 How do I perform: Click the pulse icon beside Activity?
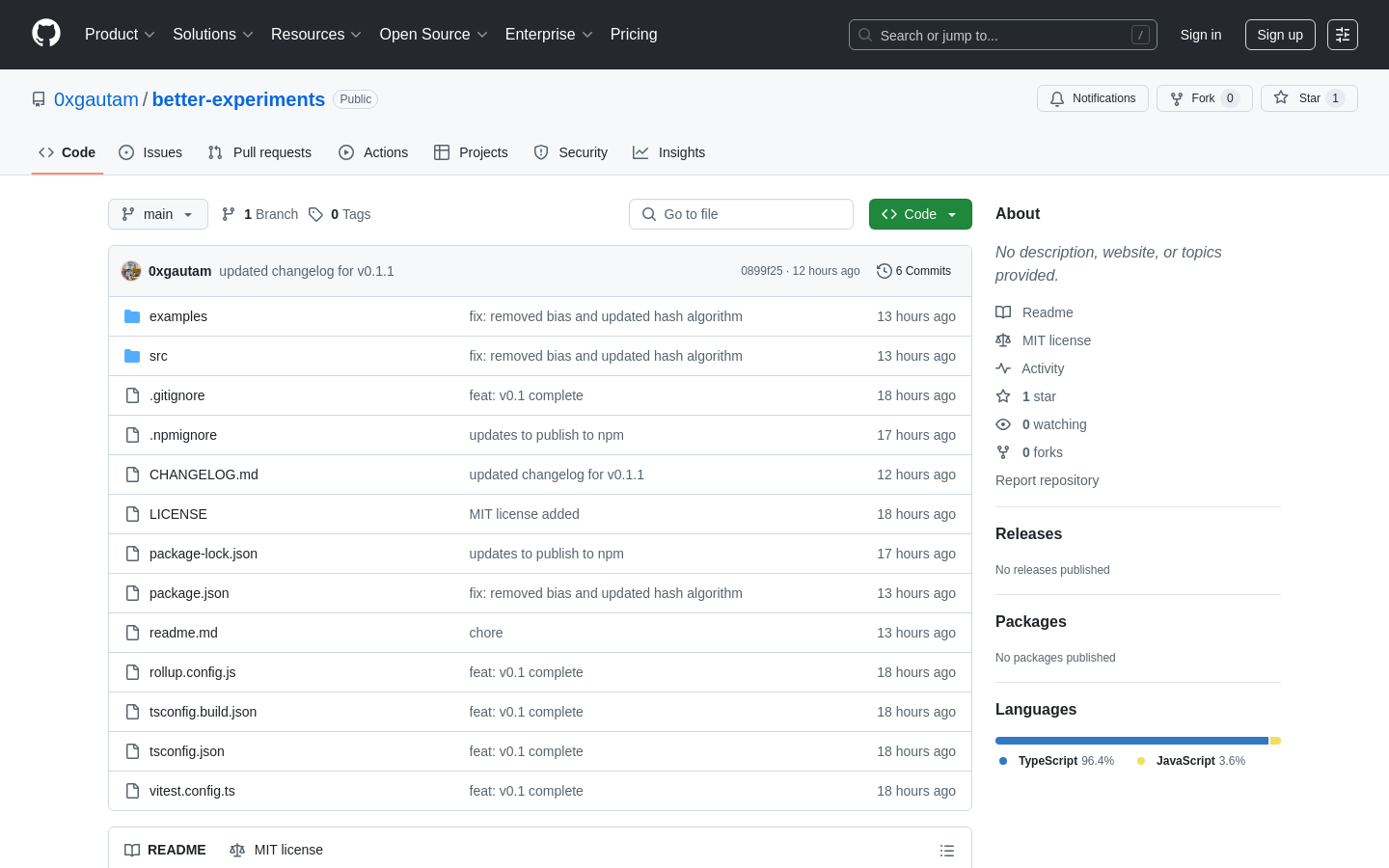click(1003, 368)
